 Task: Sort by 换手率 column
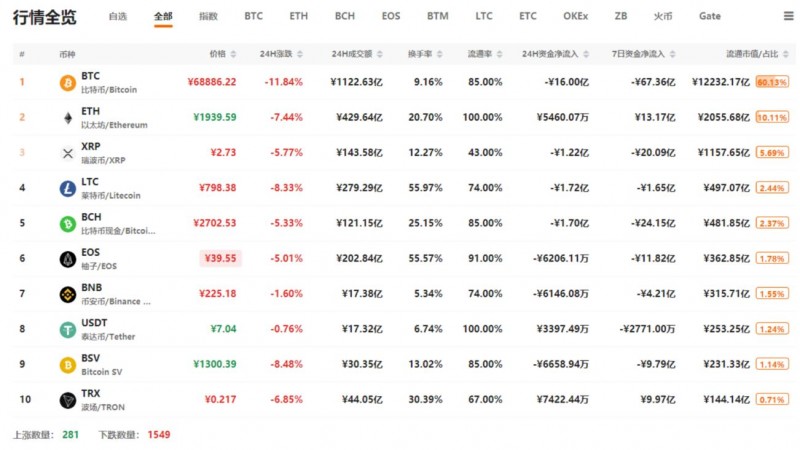tap(440, 53)
